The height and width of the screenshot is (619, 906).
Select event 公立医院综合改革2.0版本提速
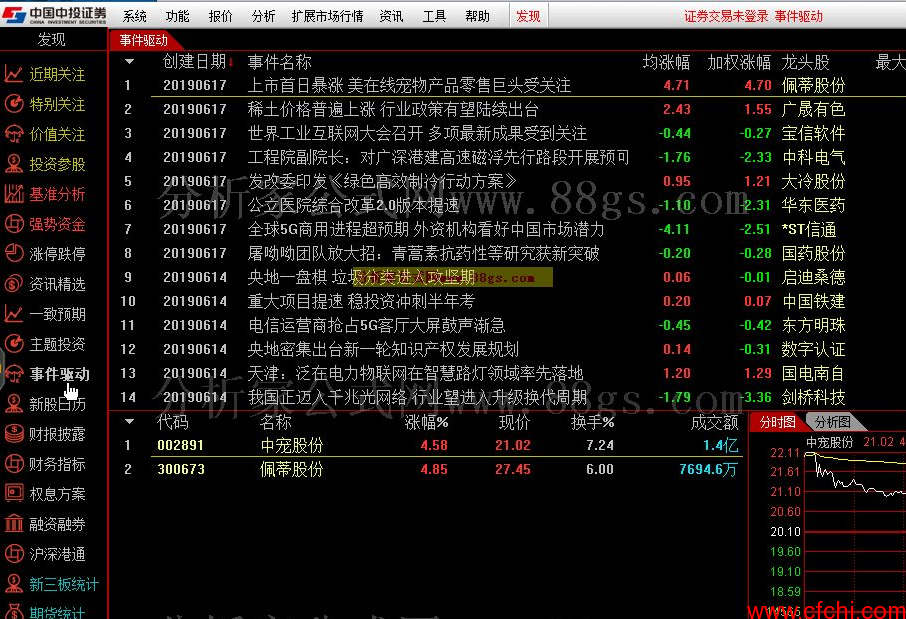point(354,205)
